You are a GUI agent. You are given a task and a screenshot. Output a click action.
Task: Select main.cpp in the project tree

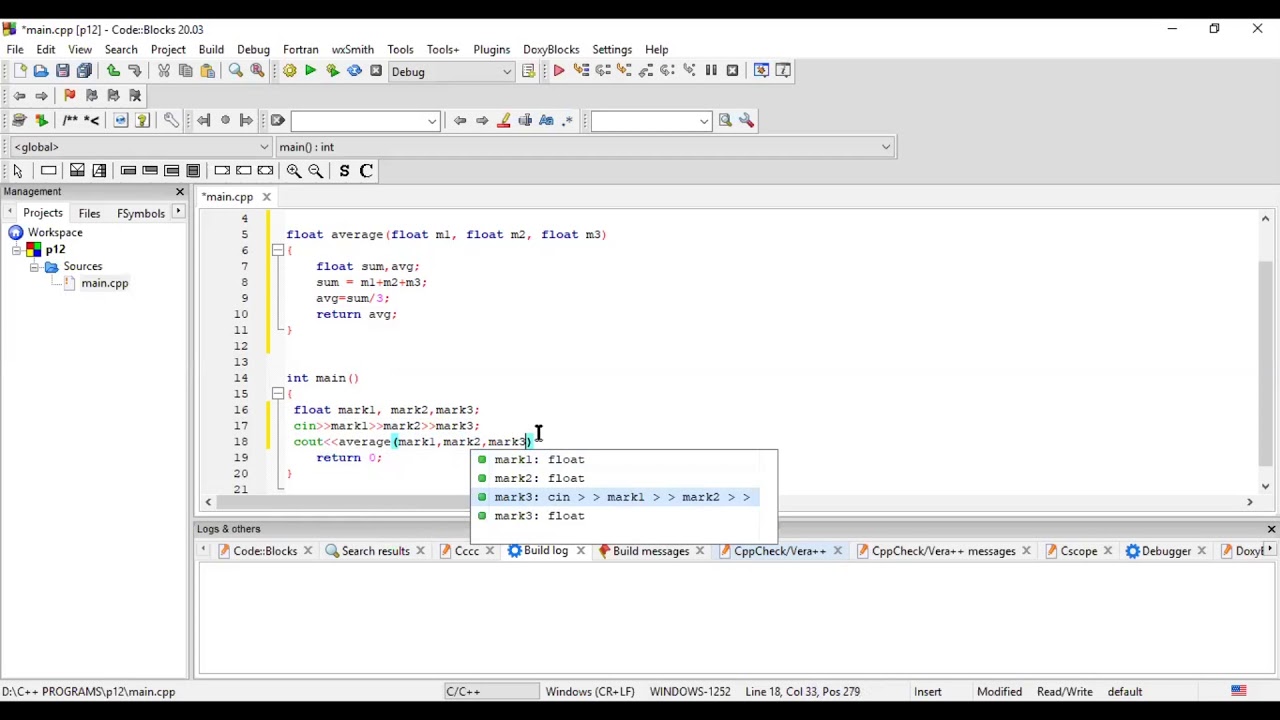(104, 283)
